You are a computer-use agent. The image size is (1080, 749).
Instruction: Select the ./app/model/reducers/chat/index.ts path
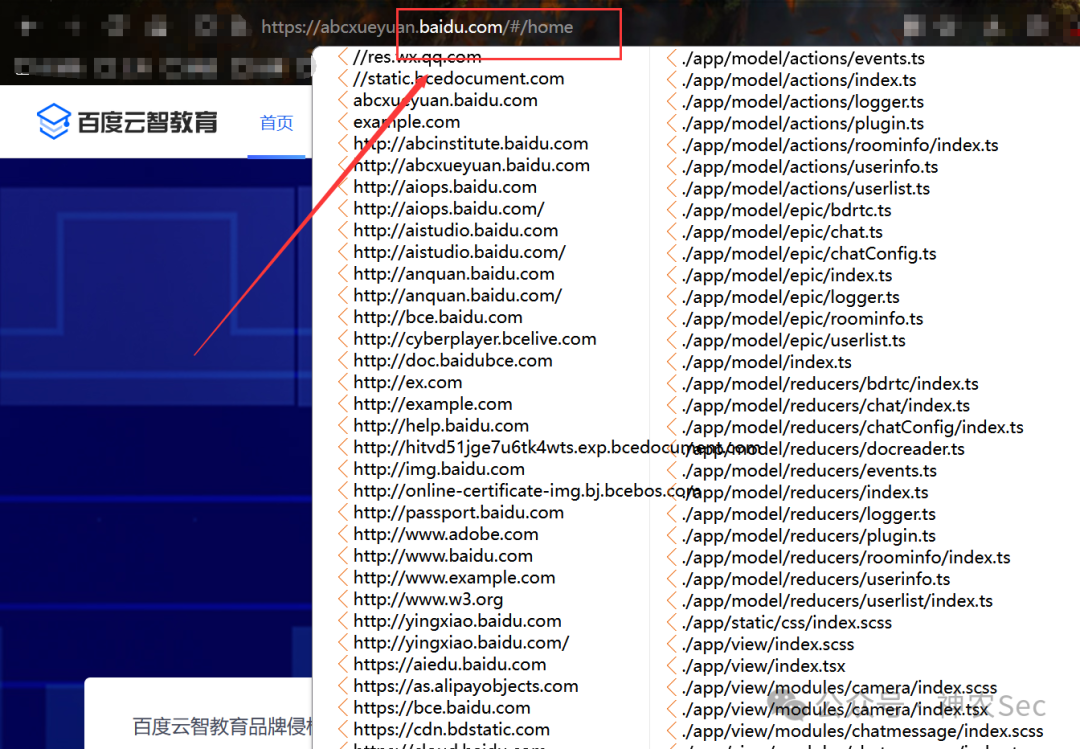point(825,406)
